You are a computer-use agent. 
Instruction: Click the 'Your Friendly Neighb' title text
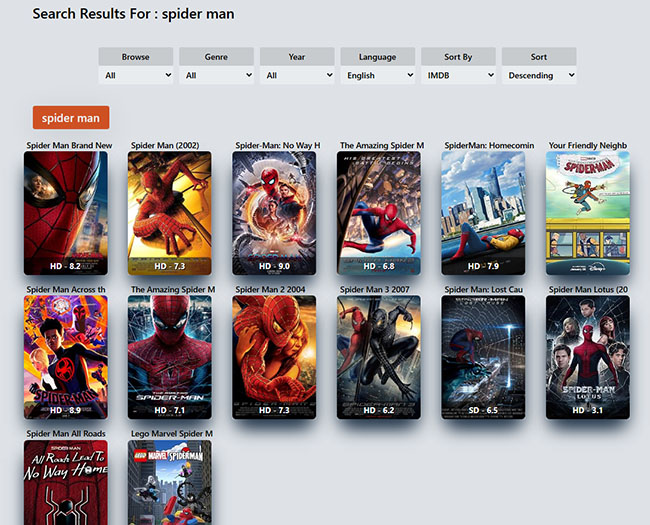click(588, 145)
